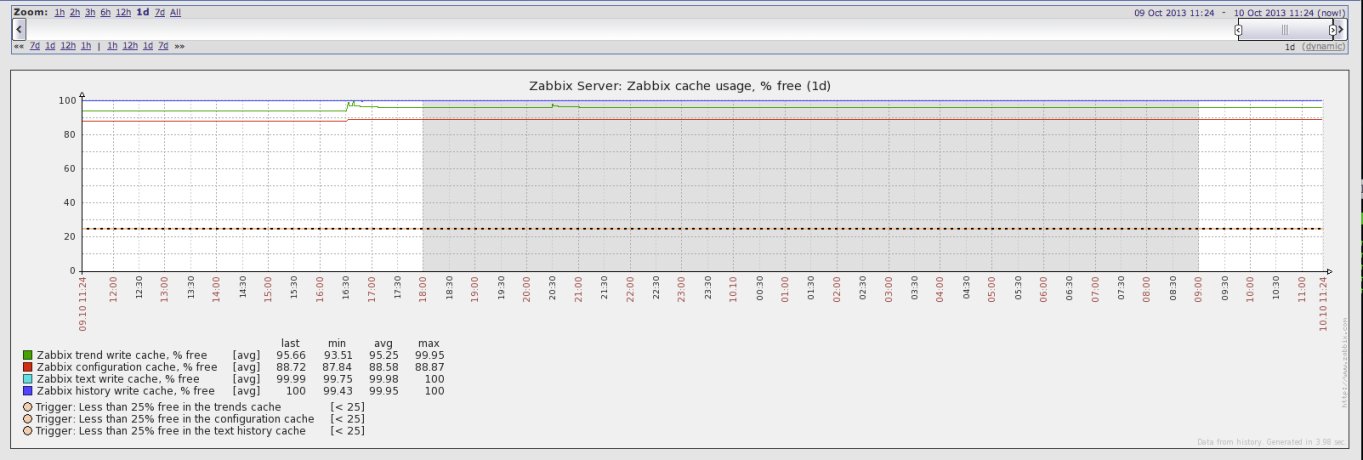1363x460 pixels.
Task: Click 'Zabbix history write cache, % free' label
Action: pyautogui.click(x=125, y=391)
